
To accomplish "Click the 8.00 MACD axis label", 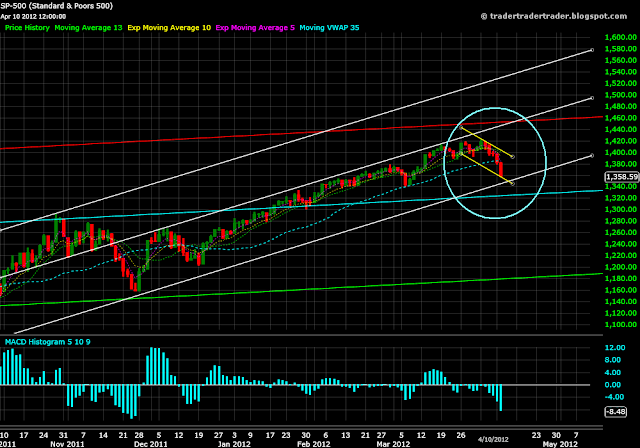I will point(613,360).
